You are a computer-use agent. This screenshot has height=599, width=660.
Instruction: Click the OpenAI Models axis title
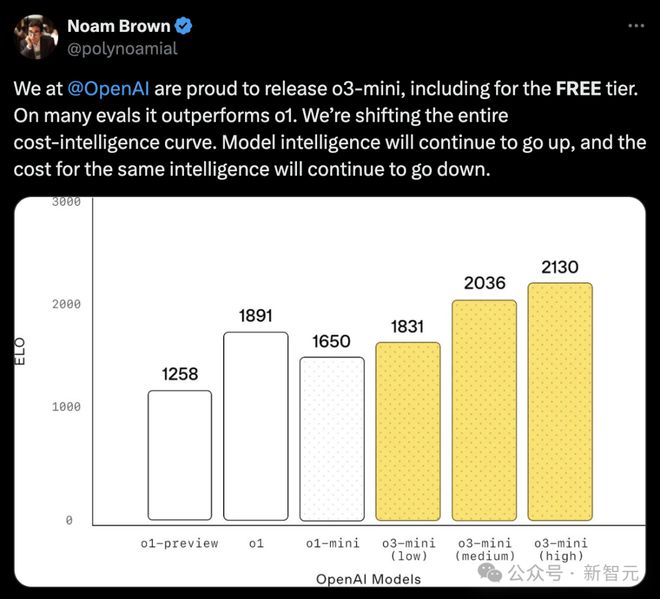tap(369, 579)
